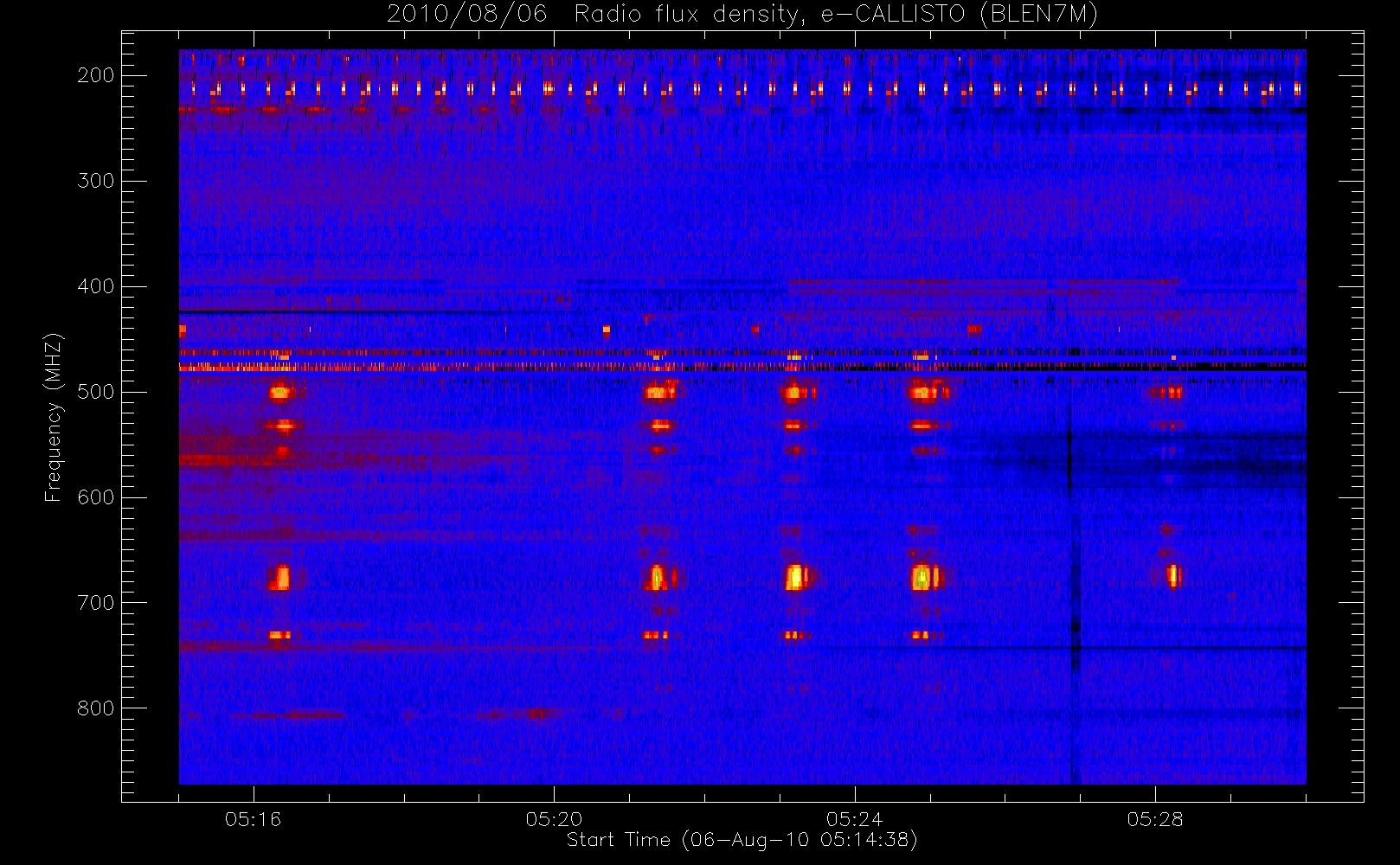Select the "700" frequency tick label
Screen dimensions: 1400x865
(x=96, y=603)
